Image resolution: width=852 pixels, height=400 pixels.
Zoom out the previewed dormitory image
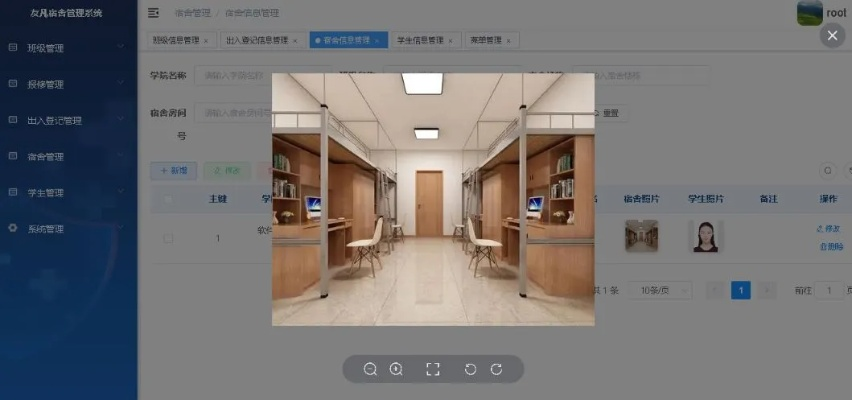[x=370, y=369]
